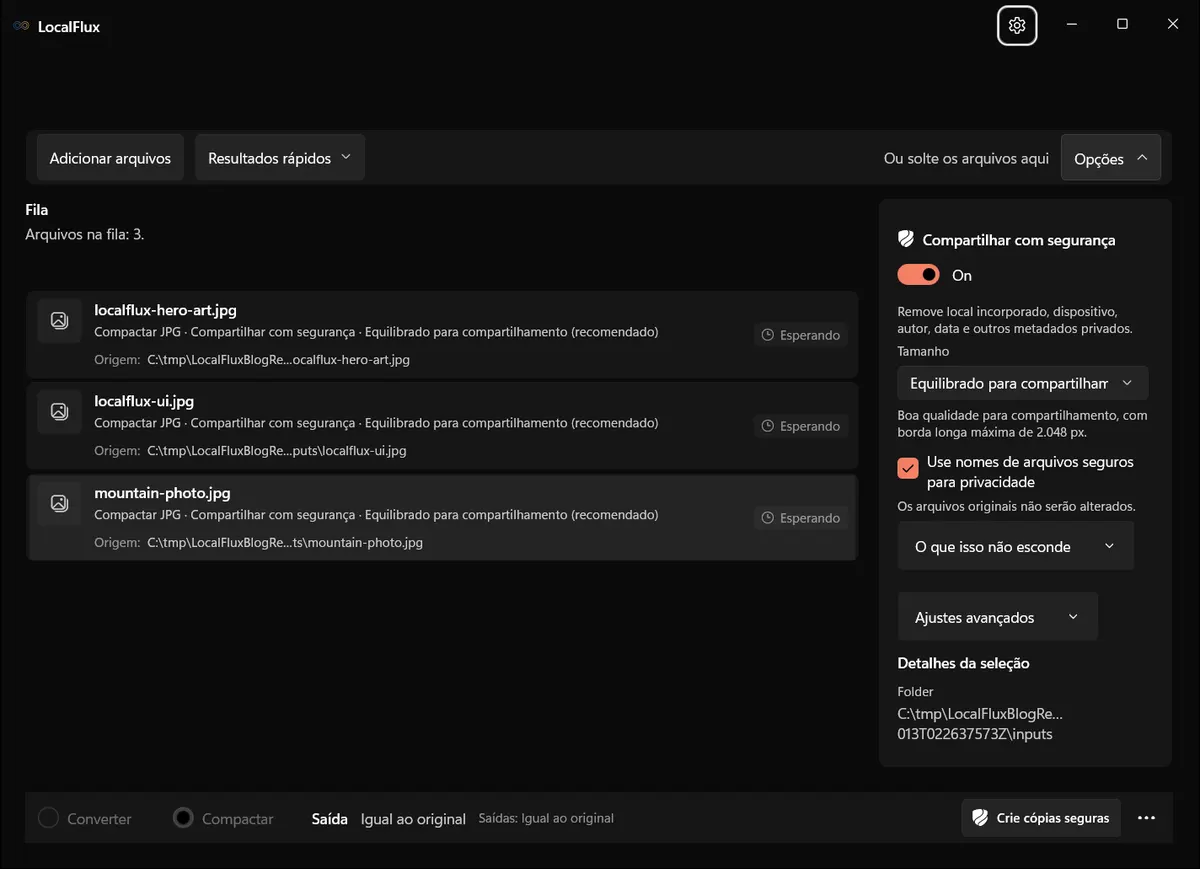Click Ou solte os arquivos aqui text
This screenshot has width=1200, height=869.
(x=966, y=158)
